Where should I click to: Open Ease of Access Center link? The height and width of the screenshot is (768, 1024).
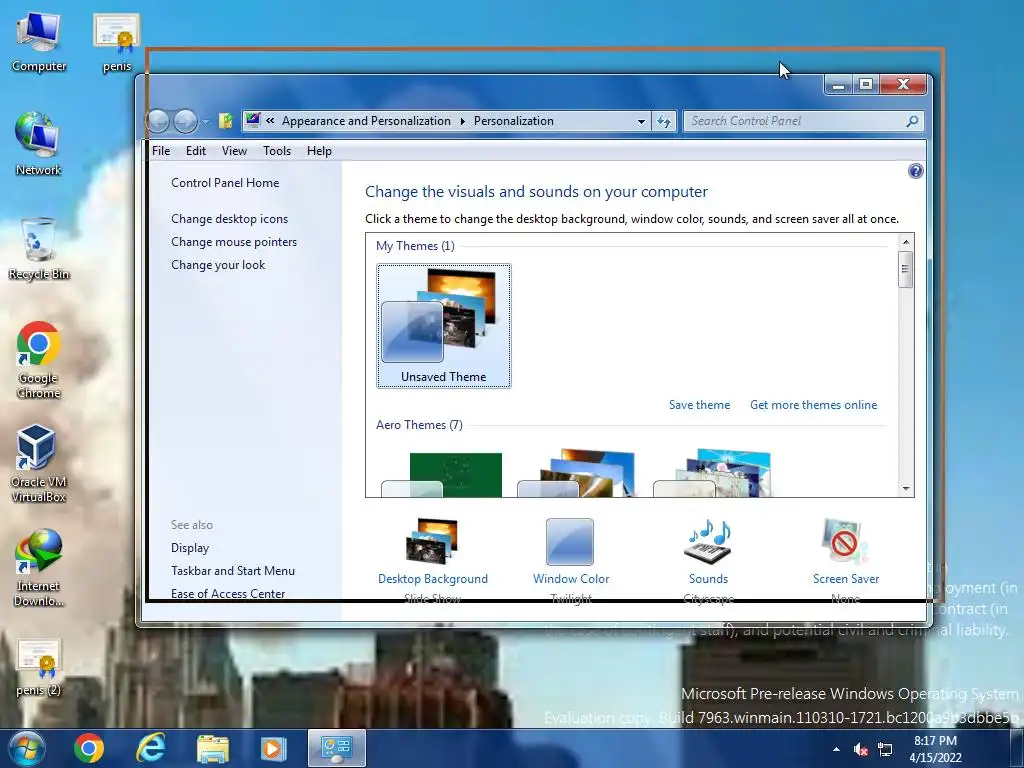(228, 594)
